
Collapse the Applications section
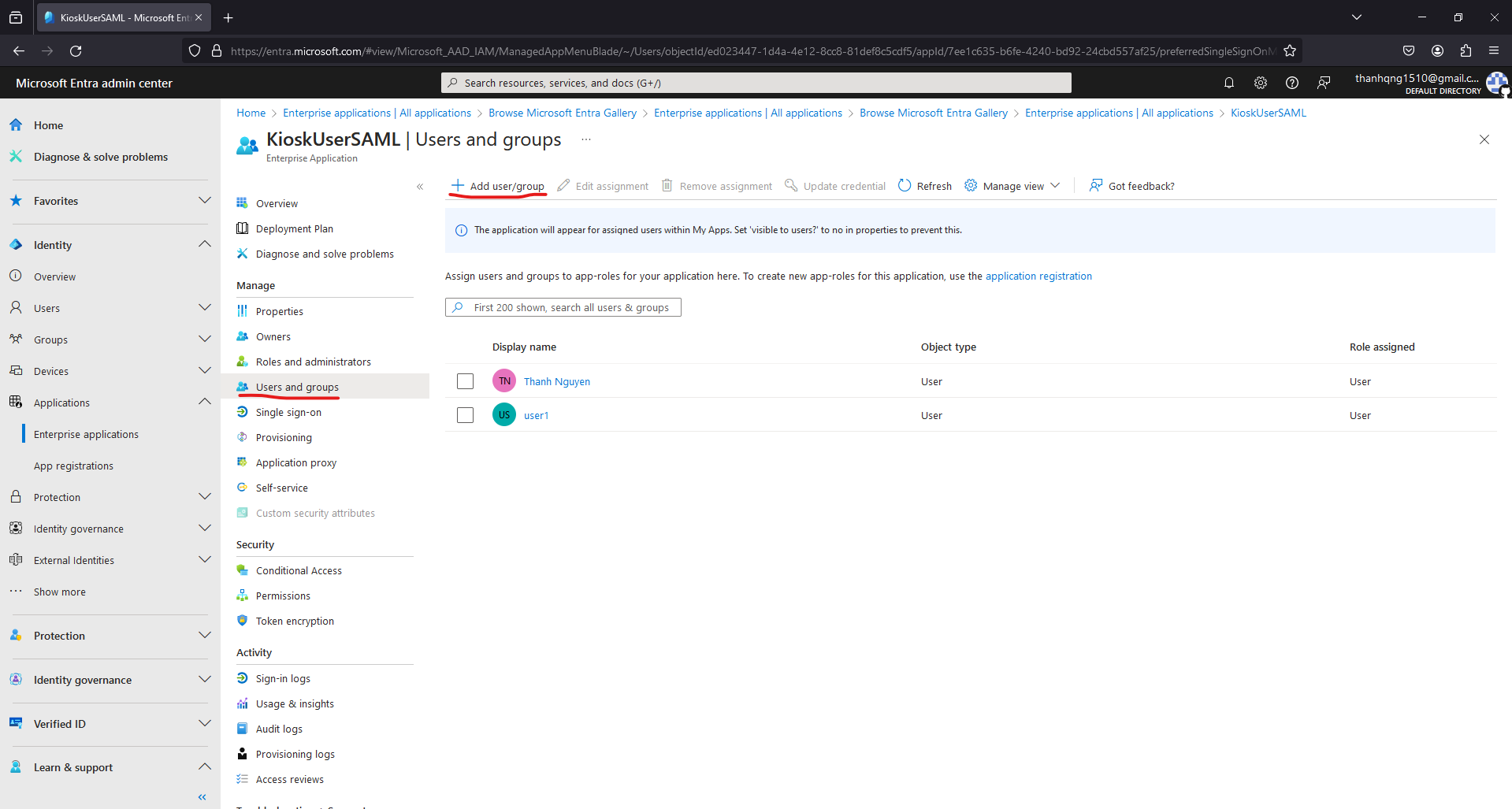[205, 403]
